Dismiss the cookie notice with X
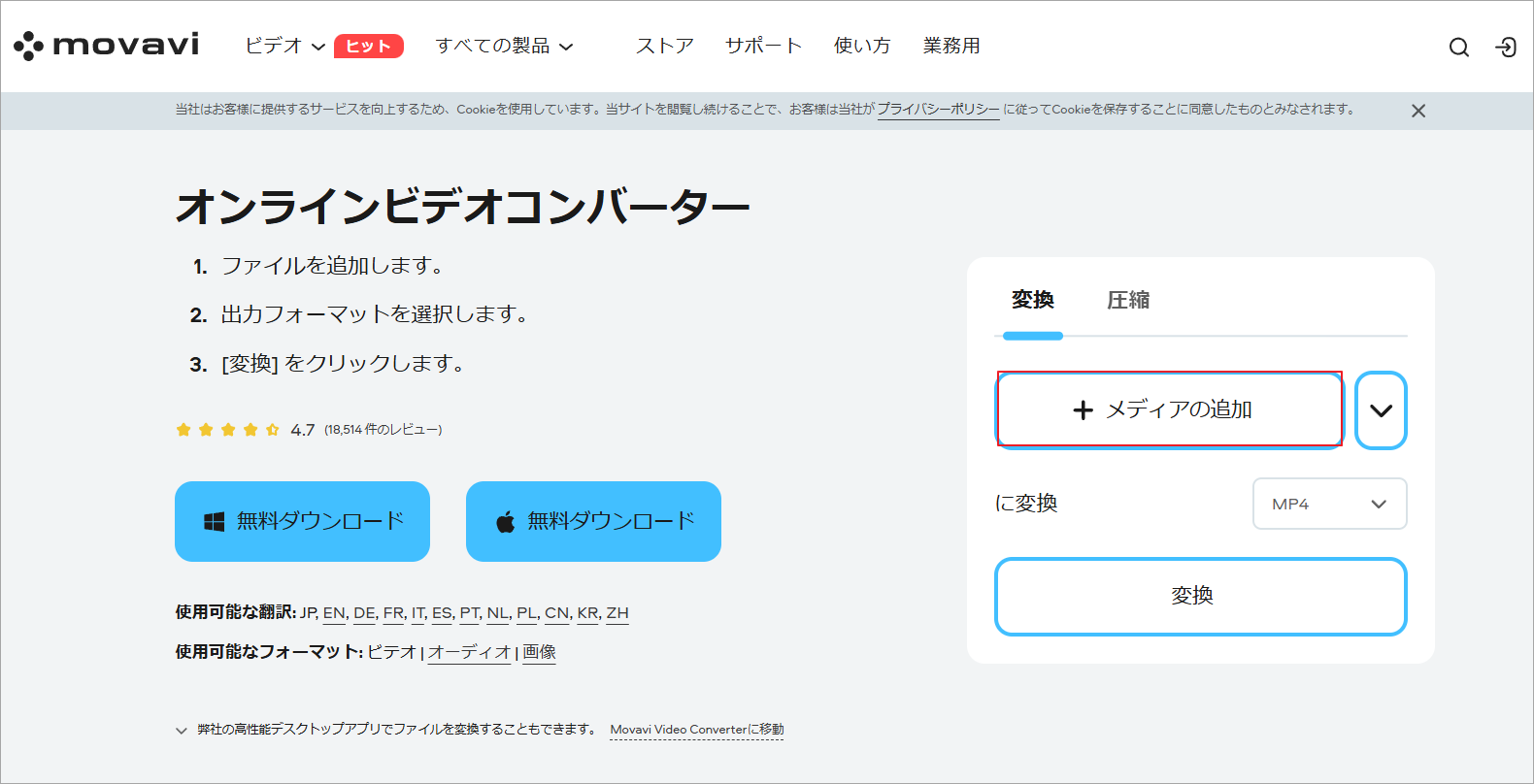The image size is (1534, 784). tap(1418, 111)
